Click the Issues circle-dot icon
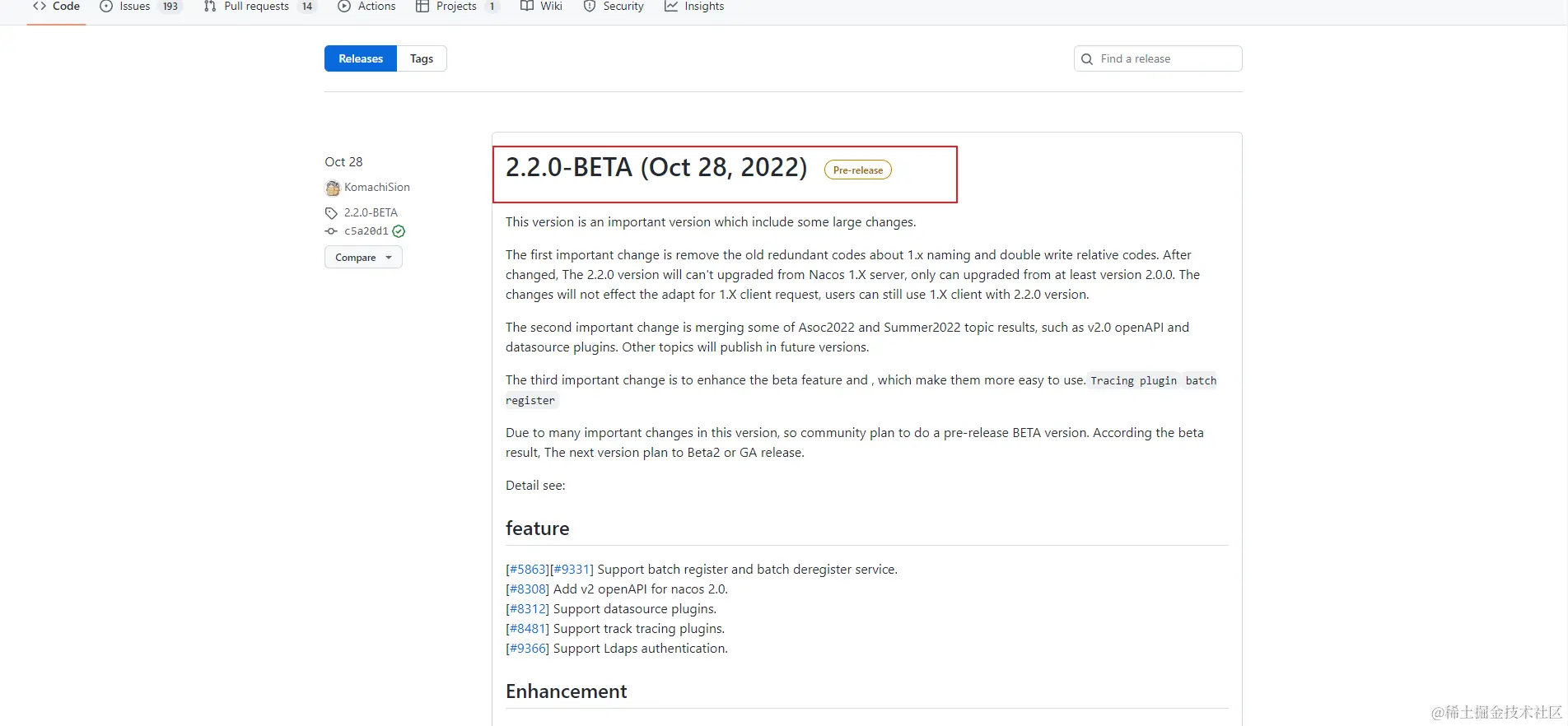Image resolution: width=1568 pixels, height=726 pixels. (106, 7)
